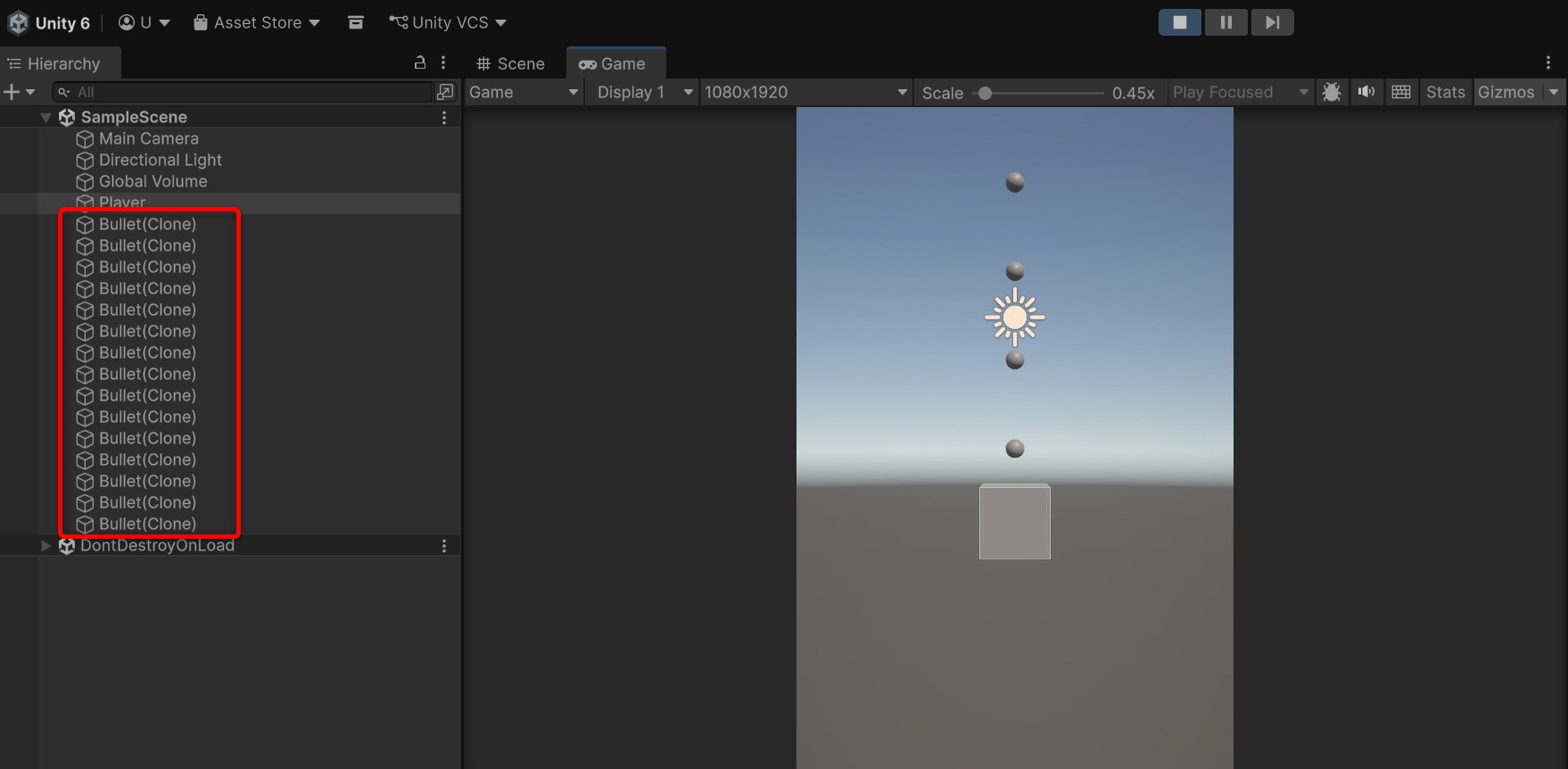The height and width of the screenshot is (769, 1568).
Task: Adjust the Scale slider handle
Action: pyautogui.click(x=985, y=93)
